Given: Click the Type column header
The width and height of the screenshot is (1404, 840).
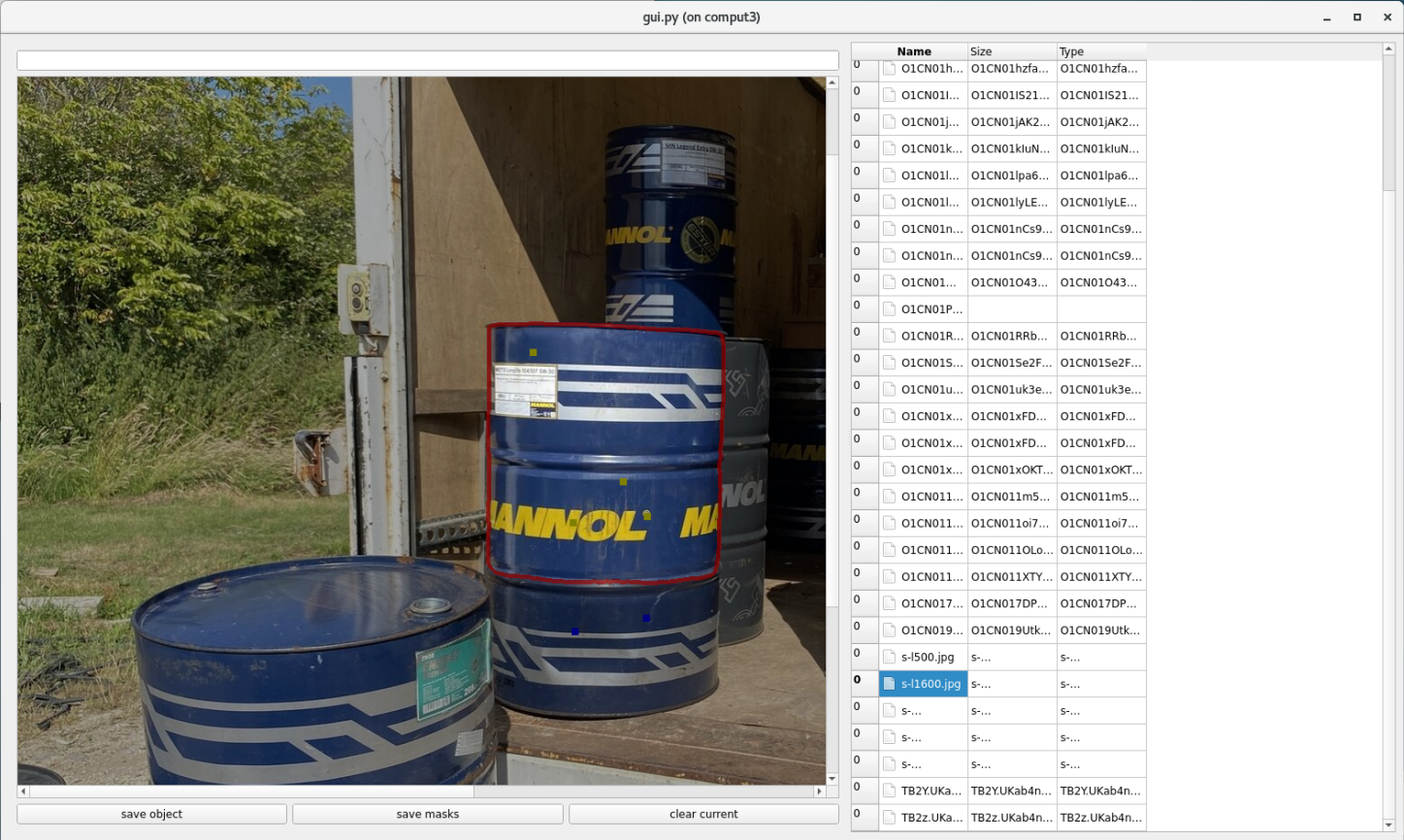Looking at the screenshot, I should coord(1101,51).
